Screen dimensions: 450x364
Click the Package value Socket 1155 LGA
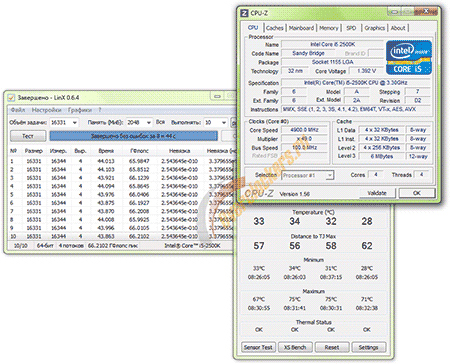(332, 62)
